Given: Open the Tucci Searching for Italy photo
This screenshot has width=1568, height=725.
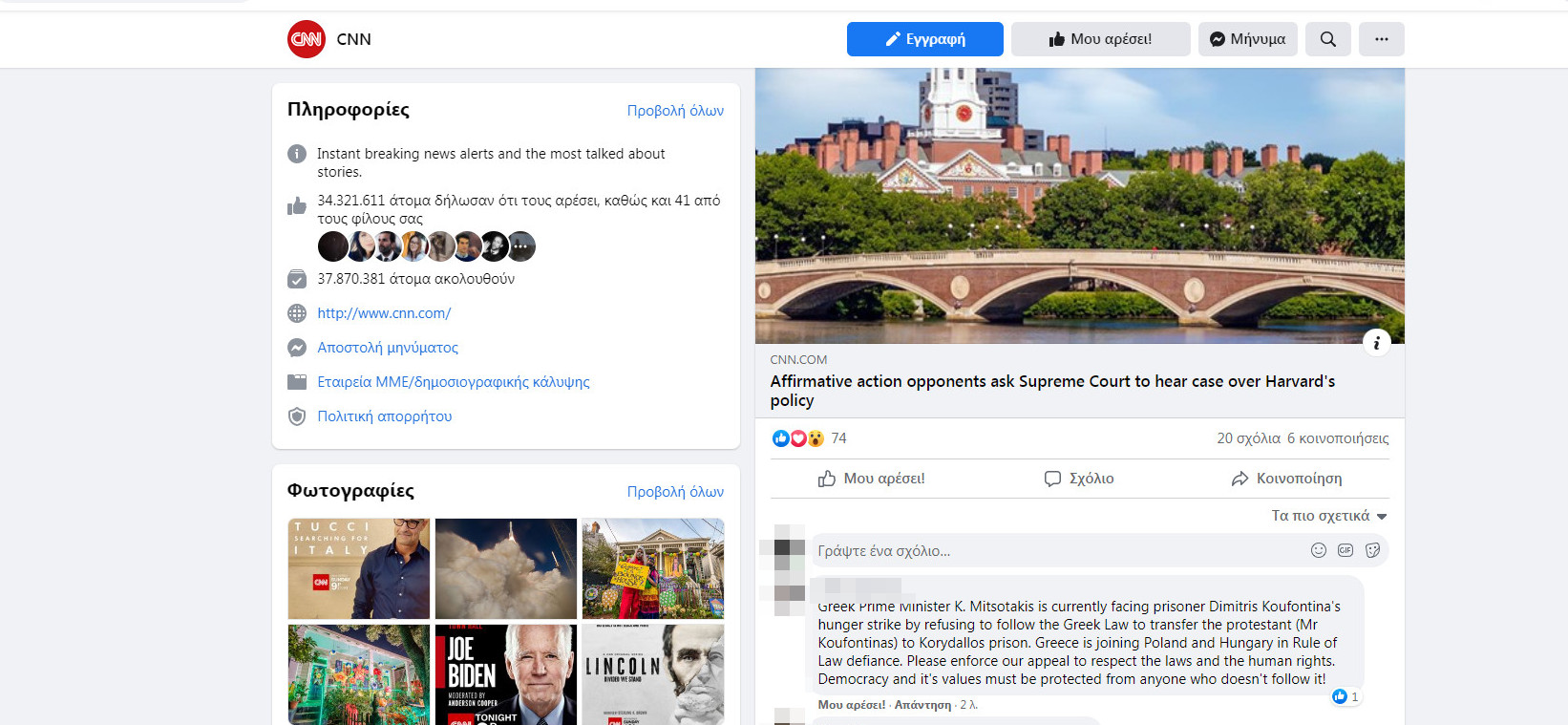Looking at the screenshot, I should [x=359, y=568].
